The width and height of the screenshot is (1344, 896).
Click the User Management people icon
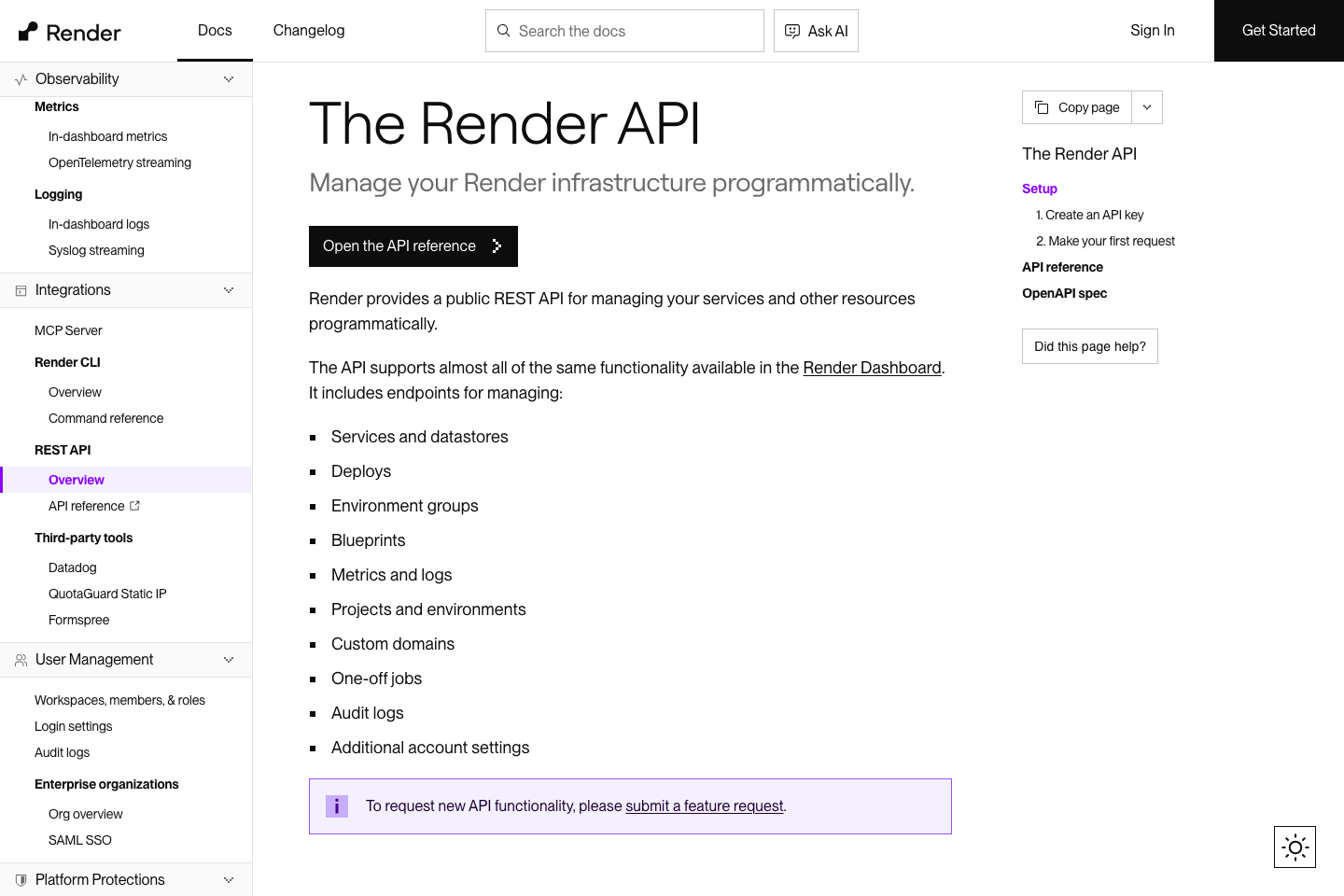point(21,660)
